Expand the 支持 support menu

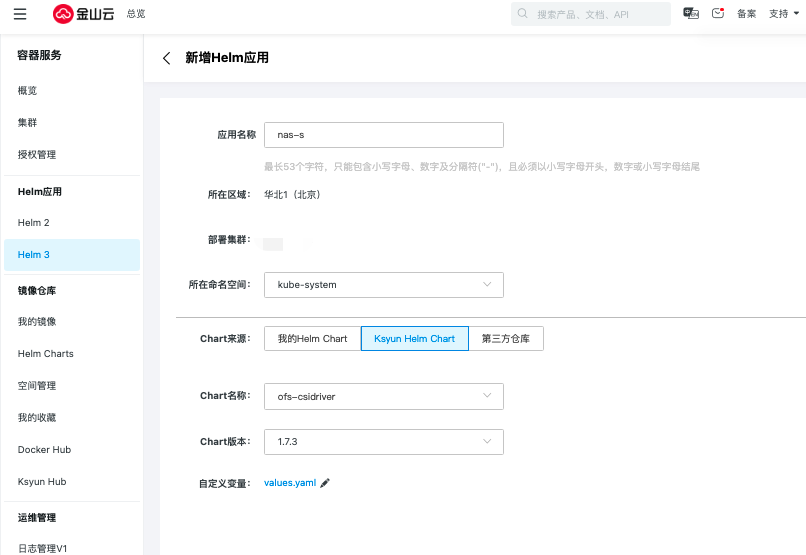click(782, 14)
